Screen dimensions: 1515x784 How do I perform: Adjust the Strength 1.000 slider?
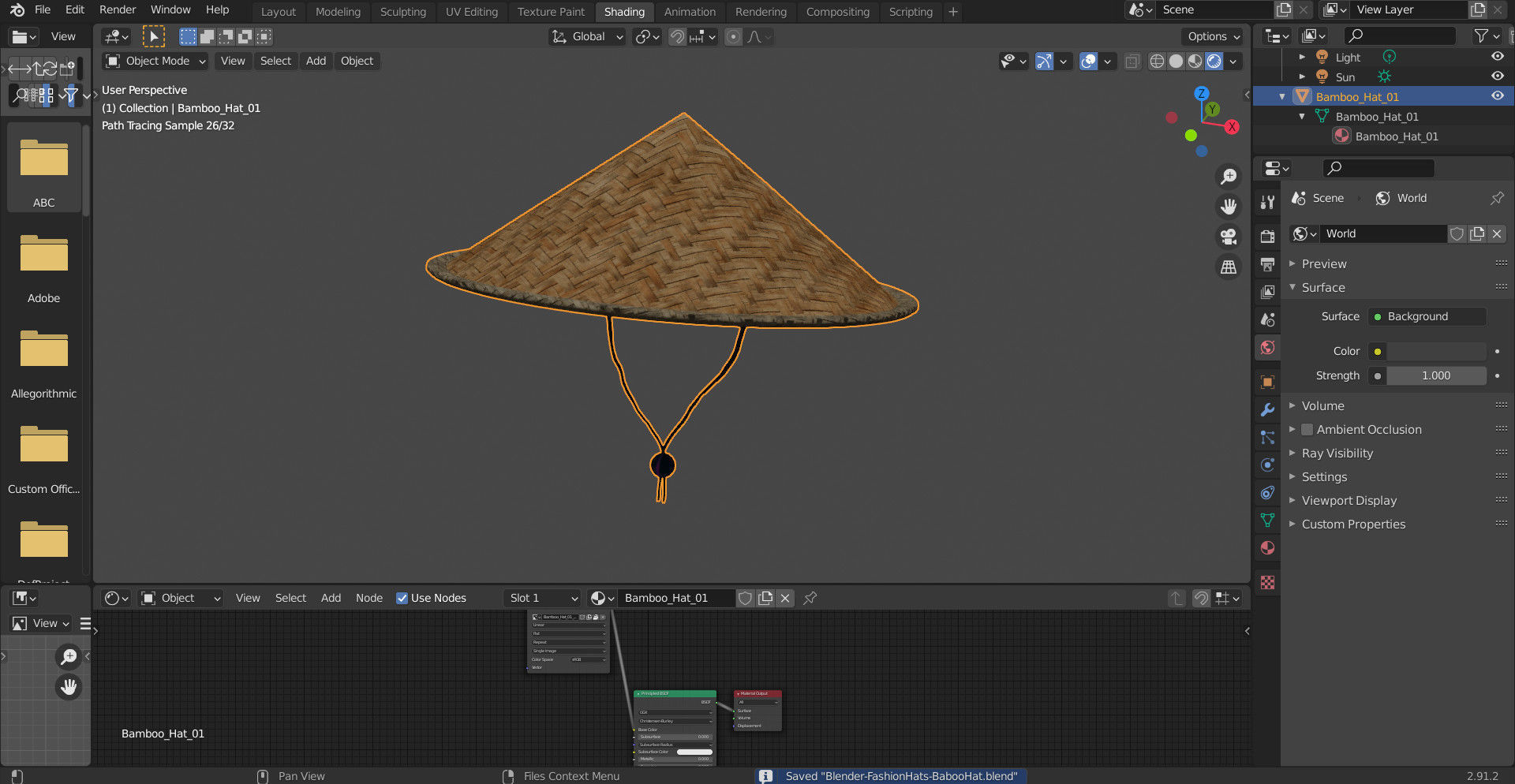(x=1436, y=375)
